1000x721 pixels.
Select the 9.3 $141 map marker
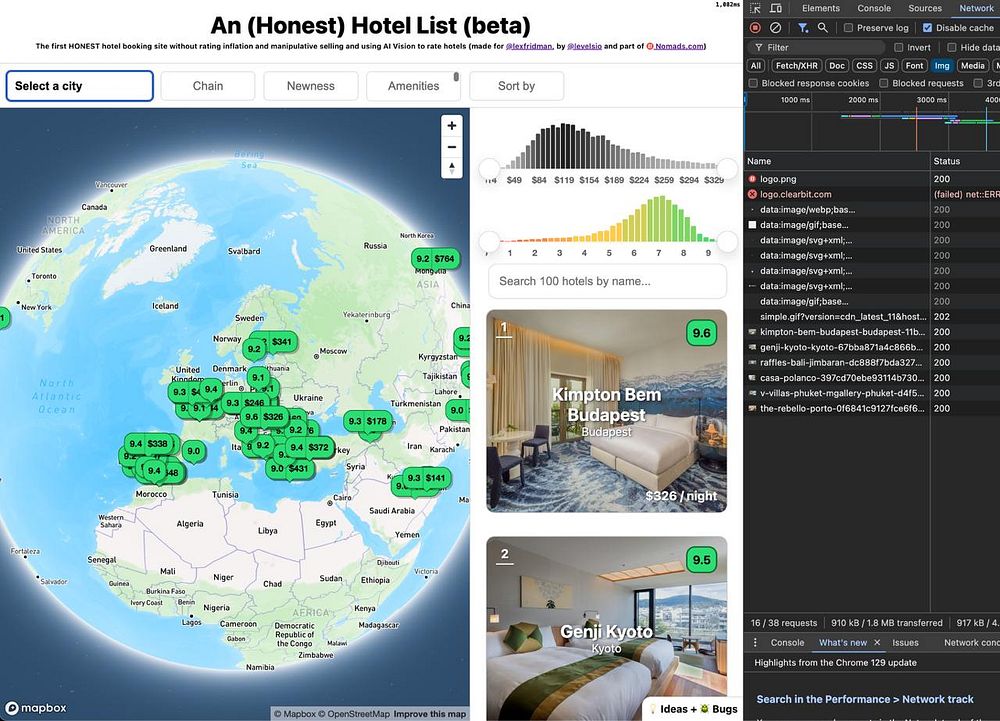[x=426, y=477]
